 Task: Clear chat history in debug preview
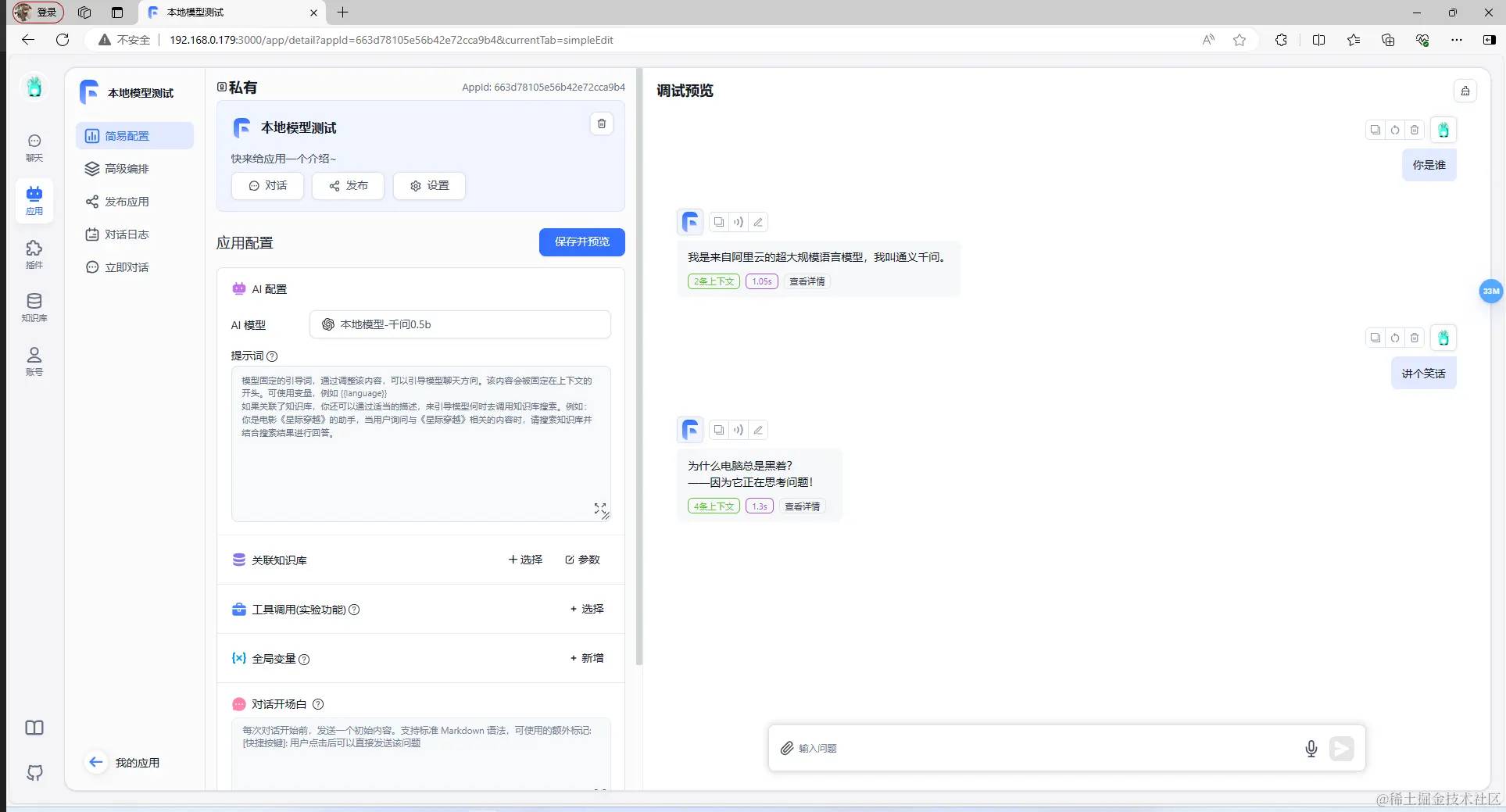pos(1465,91)
